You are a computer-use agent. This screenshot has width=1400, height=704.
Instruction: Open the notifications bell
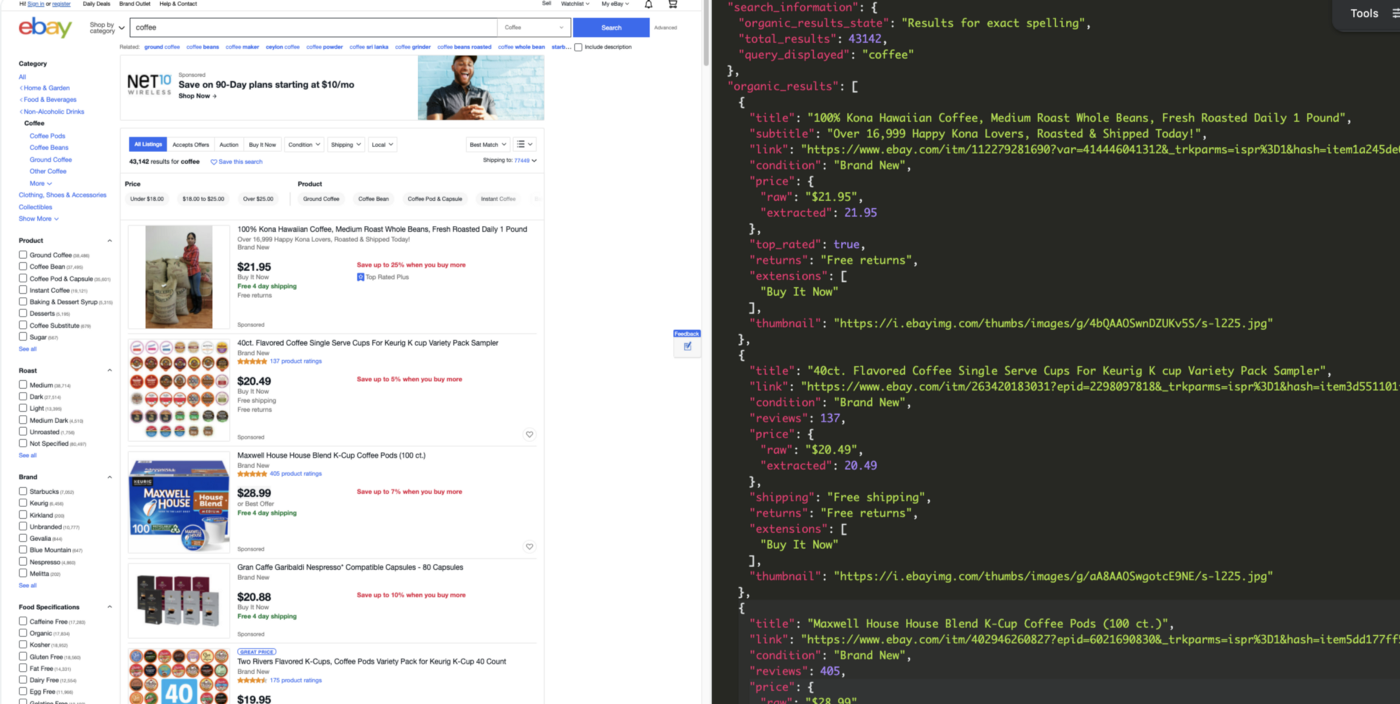pyautogui.click(x=648, y=4)
